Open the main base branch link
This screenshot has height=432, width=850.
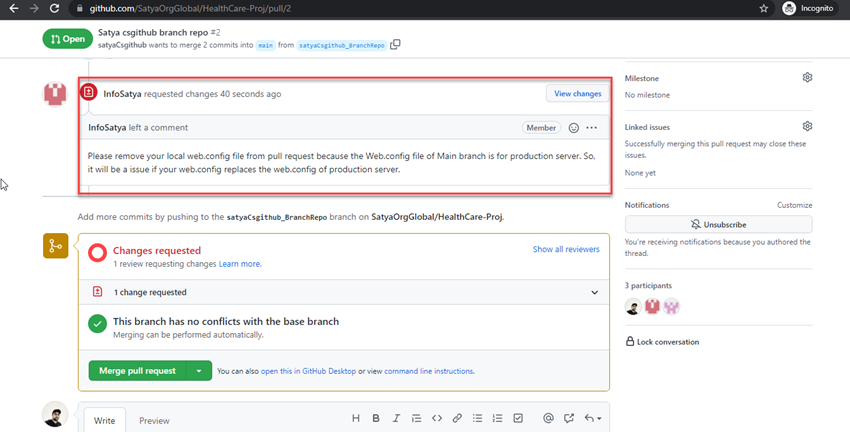click(265, 46)
